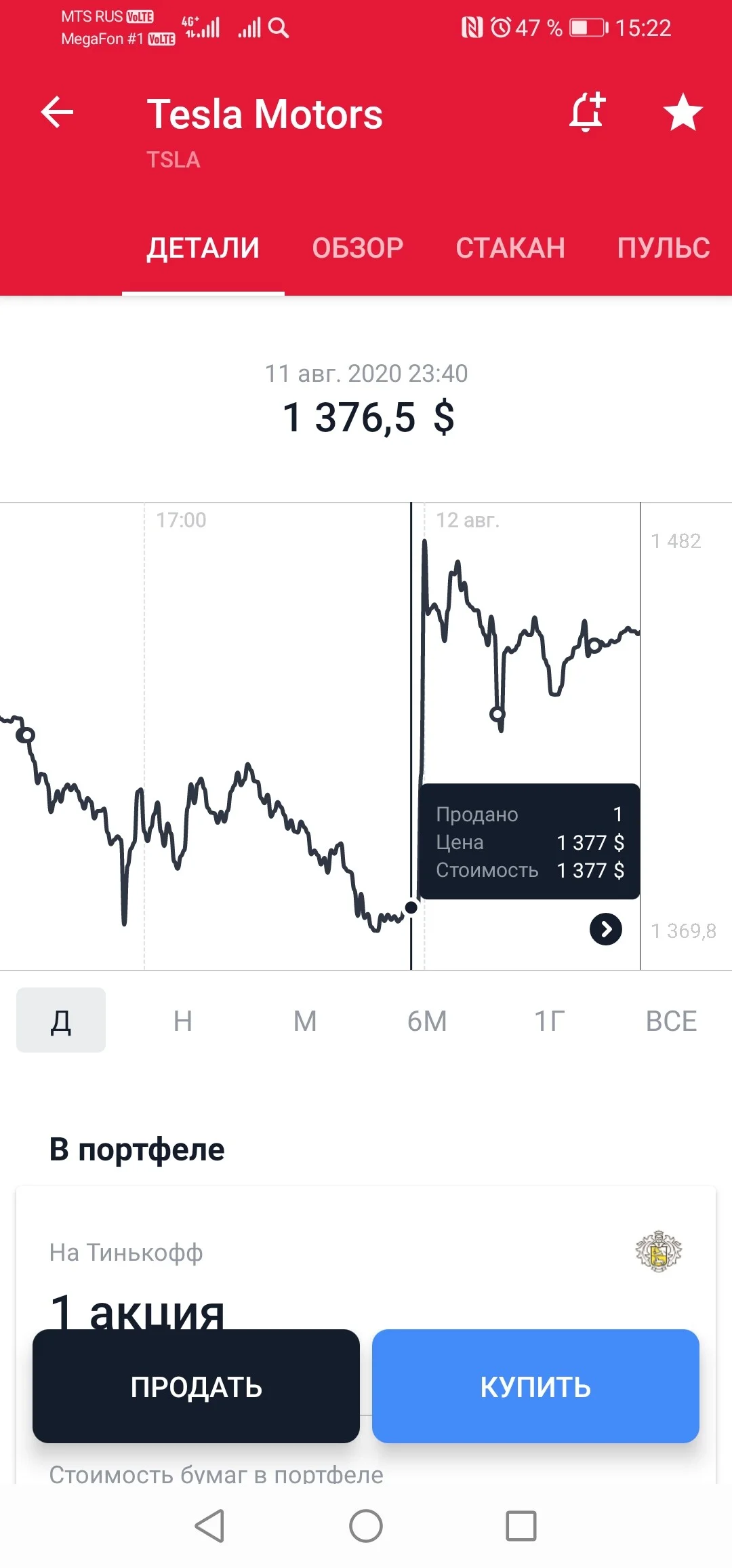Tap the ПРОДАТЬ sell button
732x1568 pixels.
pyautogui.click(x=196, y=1386)
